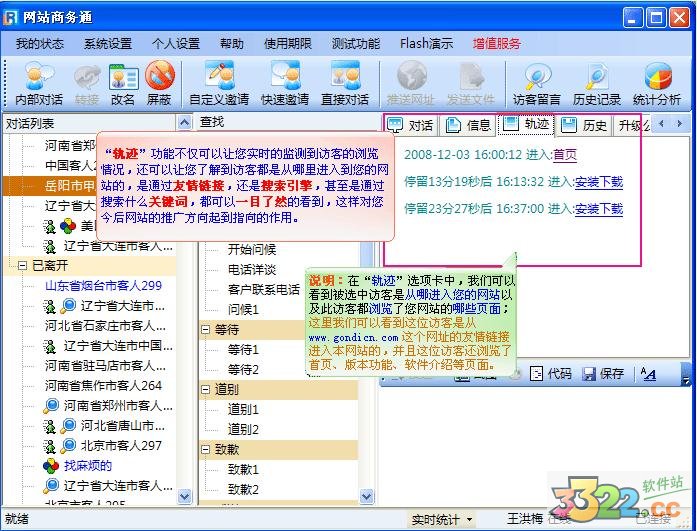Open the 首页 link in the trail
Image resolution: width=697 pixels, height=531 pixels.
click(x=565, y=155)
